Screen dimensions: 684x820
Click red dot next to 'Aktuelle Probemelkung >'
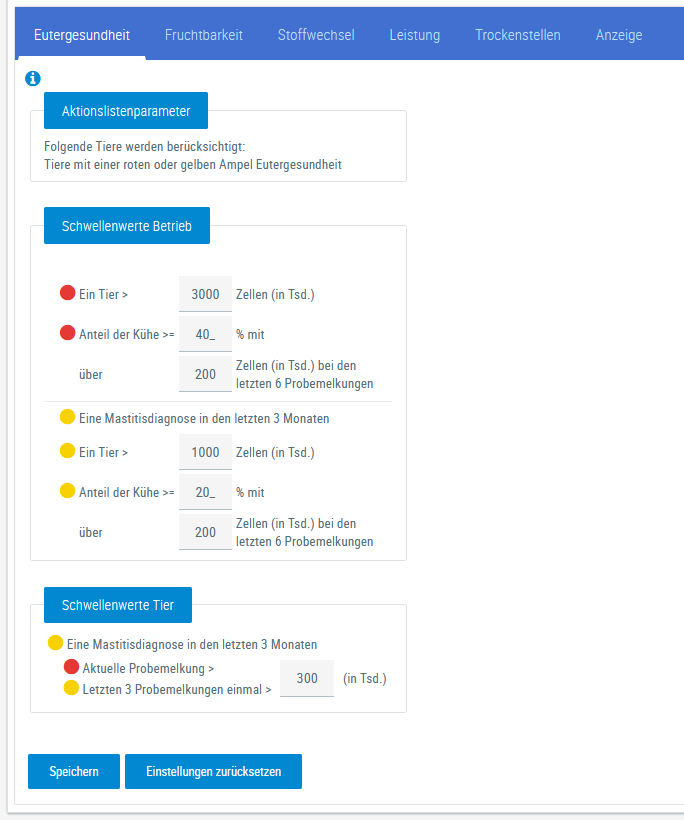tap(71, 667)
